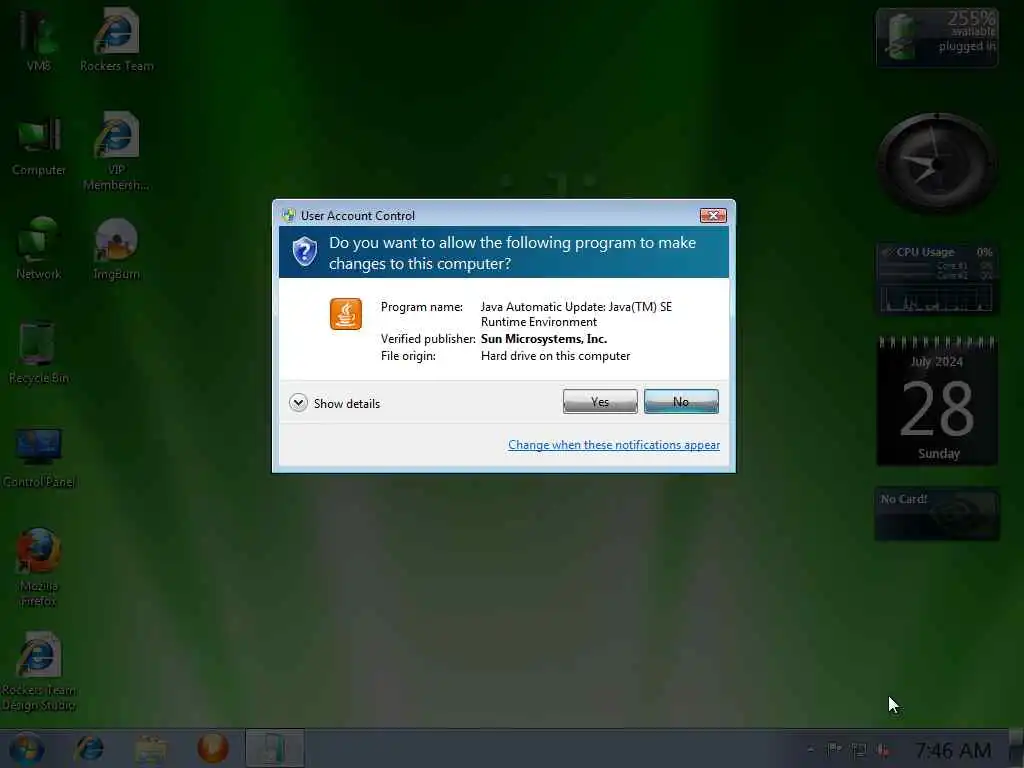Launch Internet Explorer from the taskbar

(89, 748)
